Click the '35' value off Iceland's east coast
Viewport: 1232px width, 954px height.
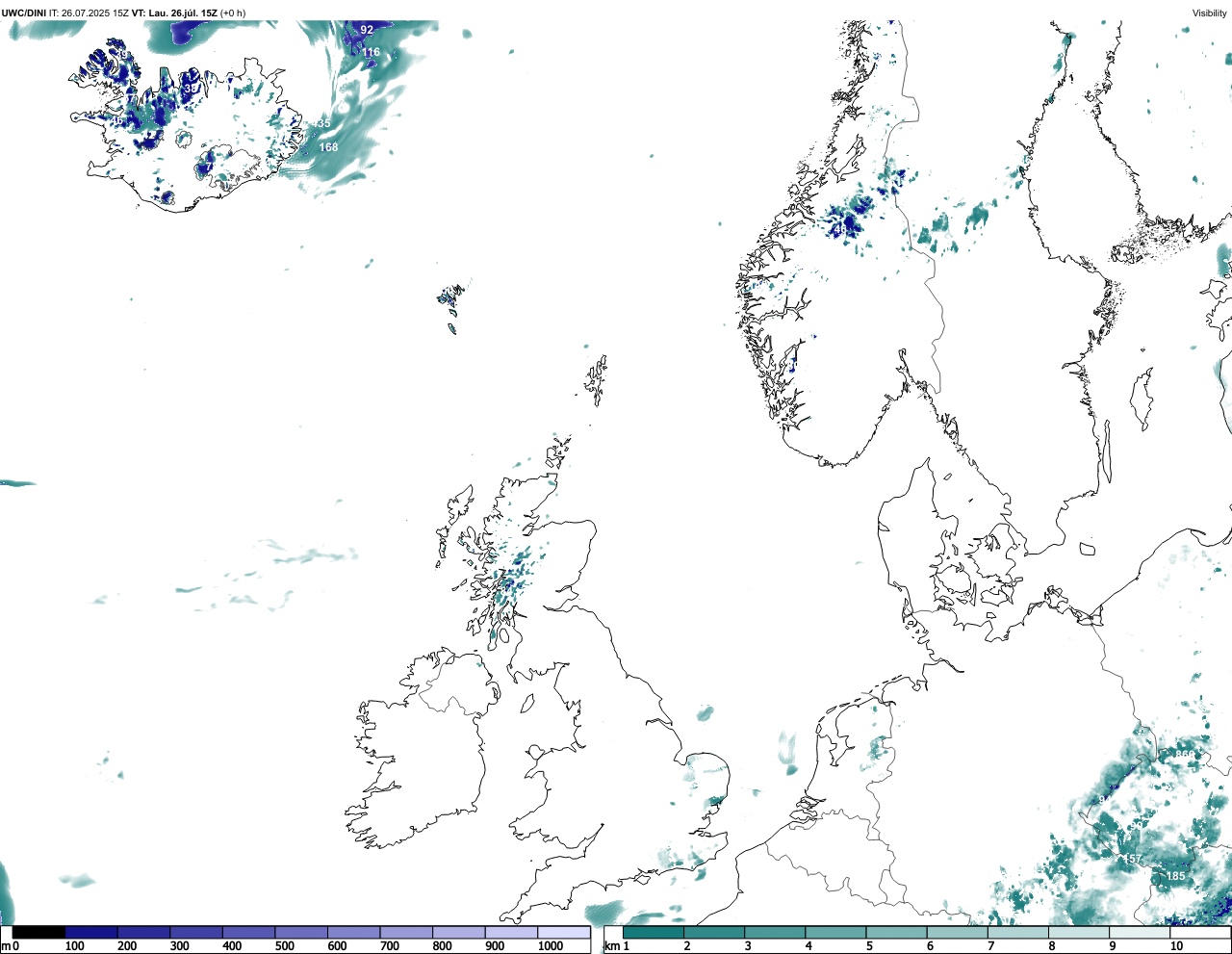click(323, 124)
